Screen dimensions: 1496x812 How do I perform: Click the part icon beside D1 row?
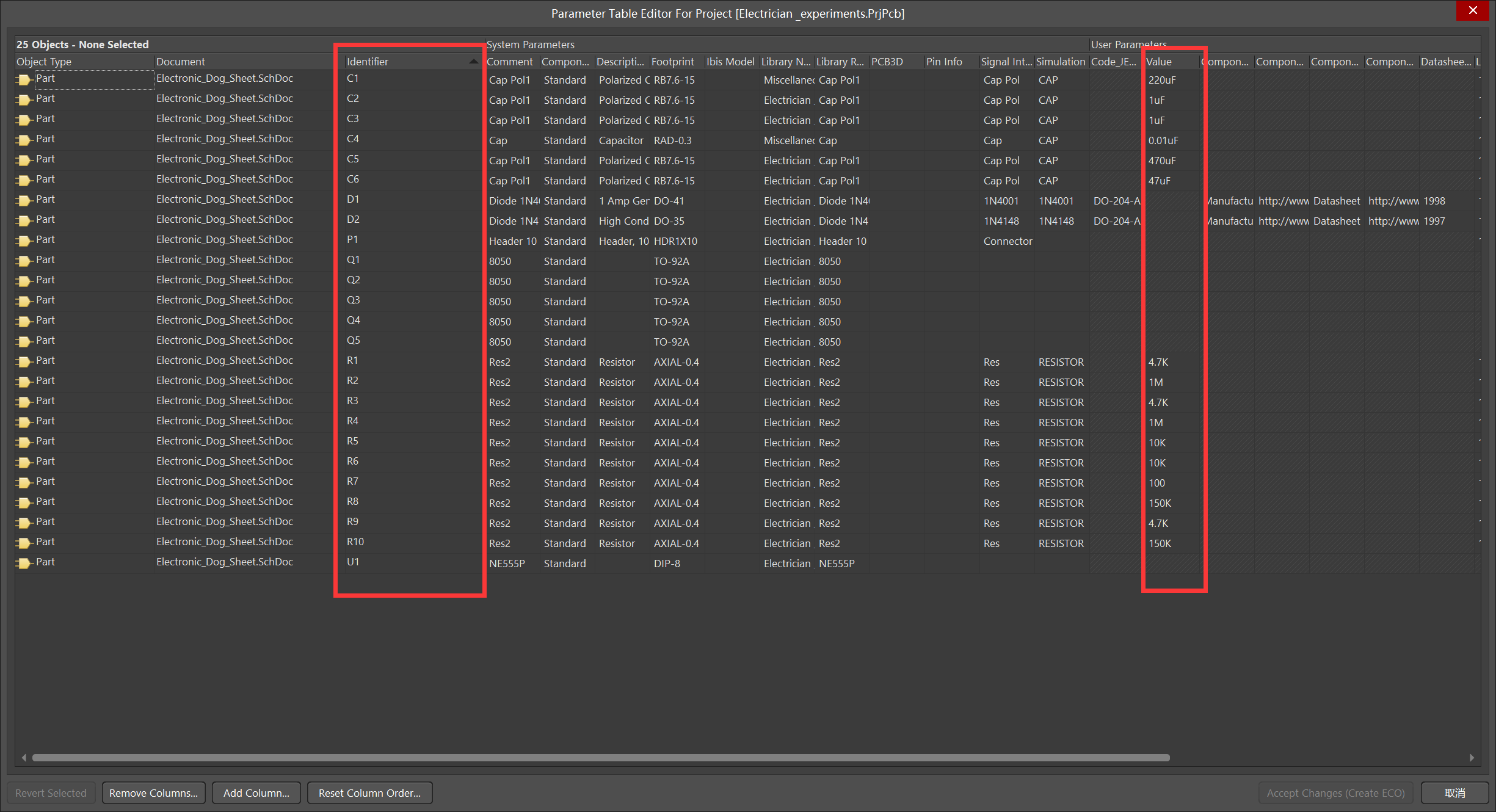tap(24, 200)
